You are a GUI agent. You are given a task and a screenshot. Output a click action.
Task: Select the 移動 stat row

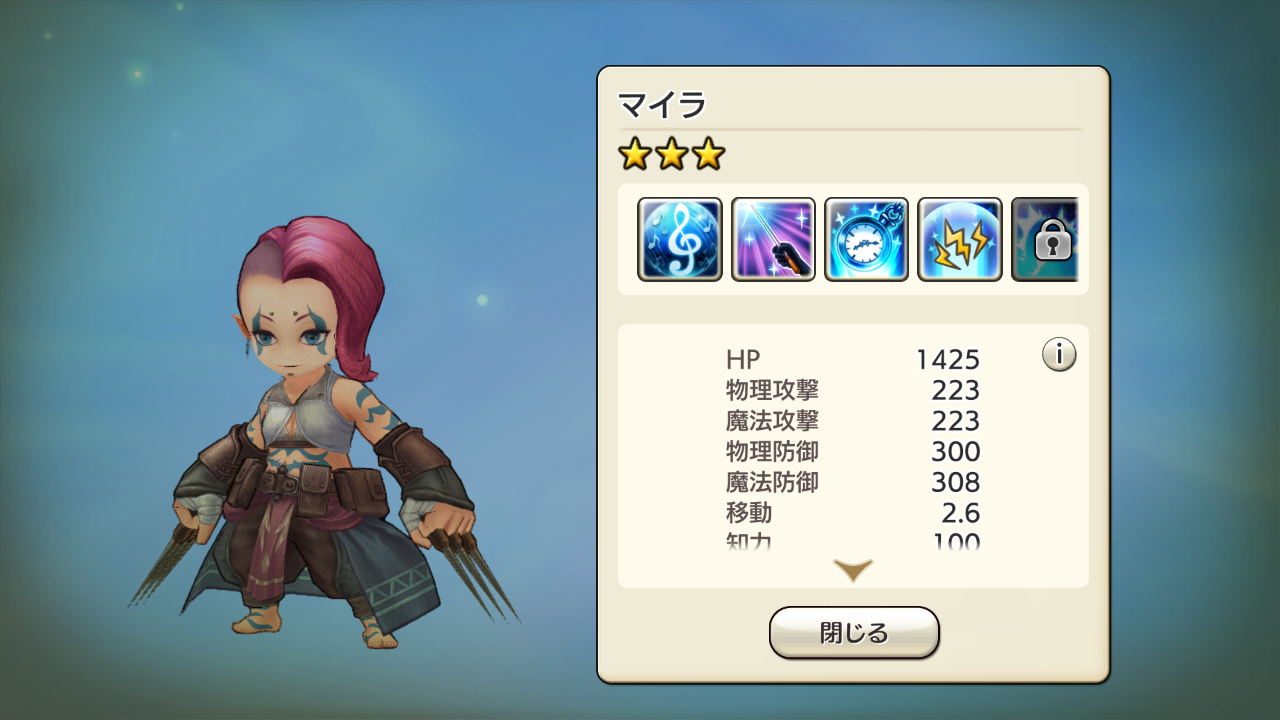coord(853,514)
